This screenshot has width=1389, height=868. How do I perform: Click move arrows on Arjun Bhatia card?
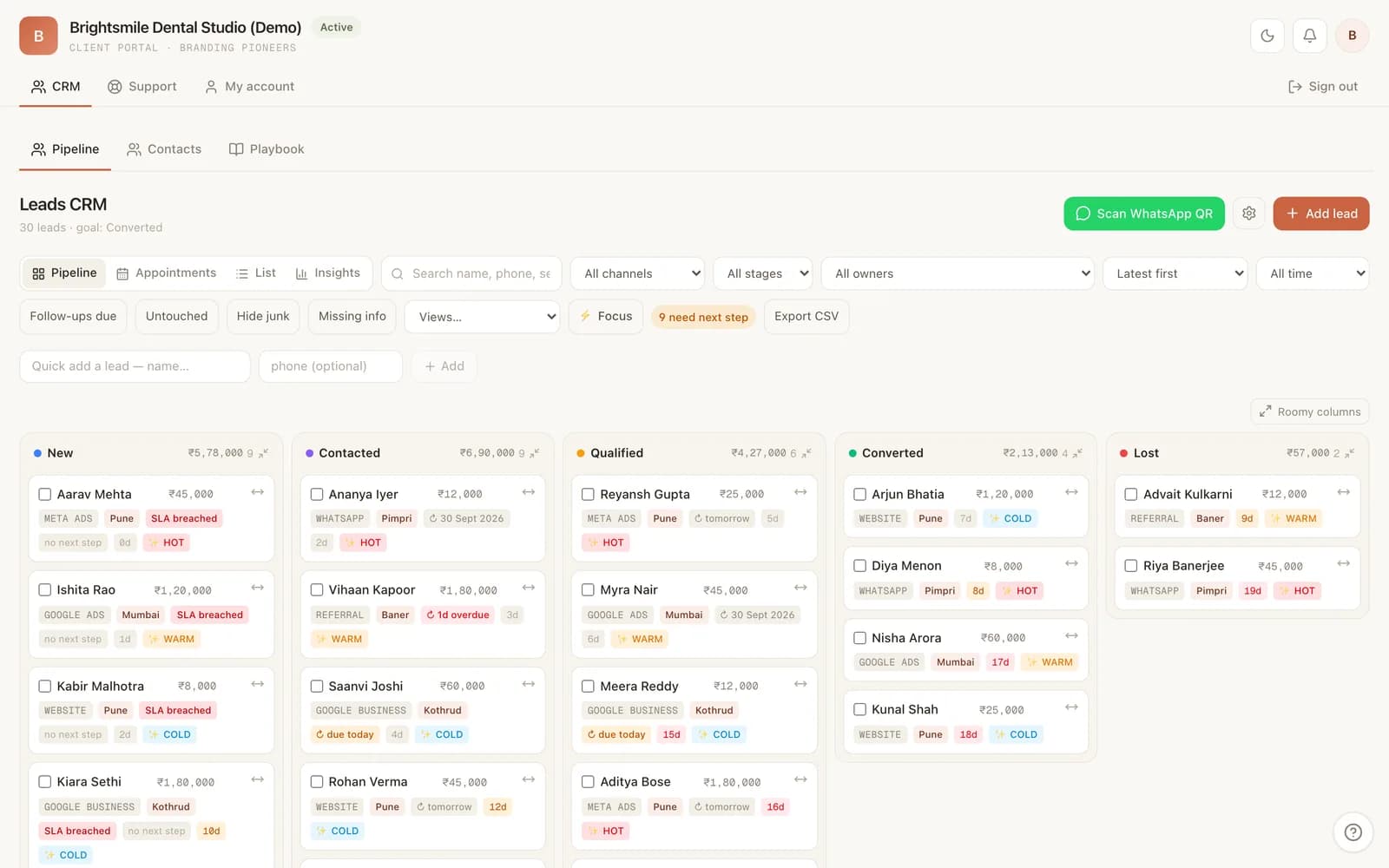click(x=1071, y=492)
